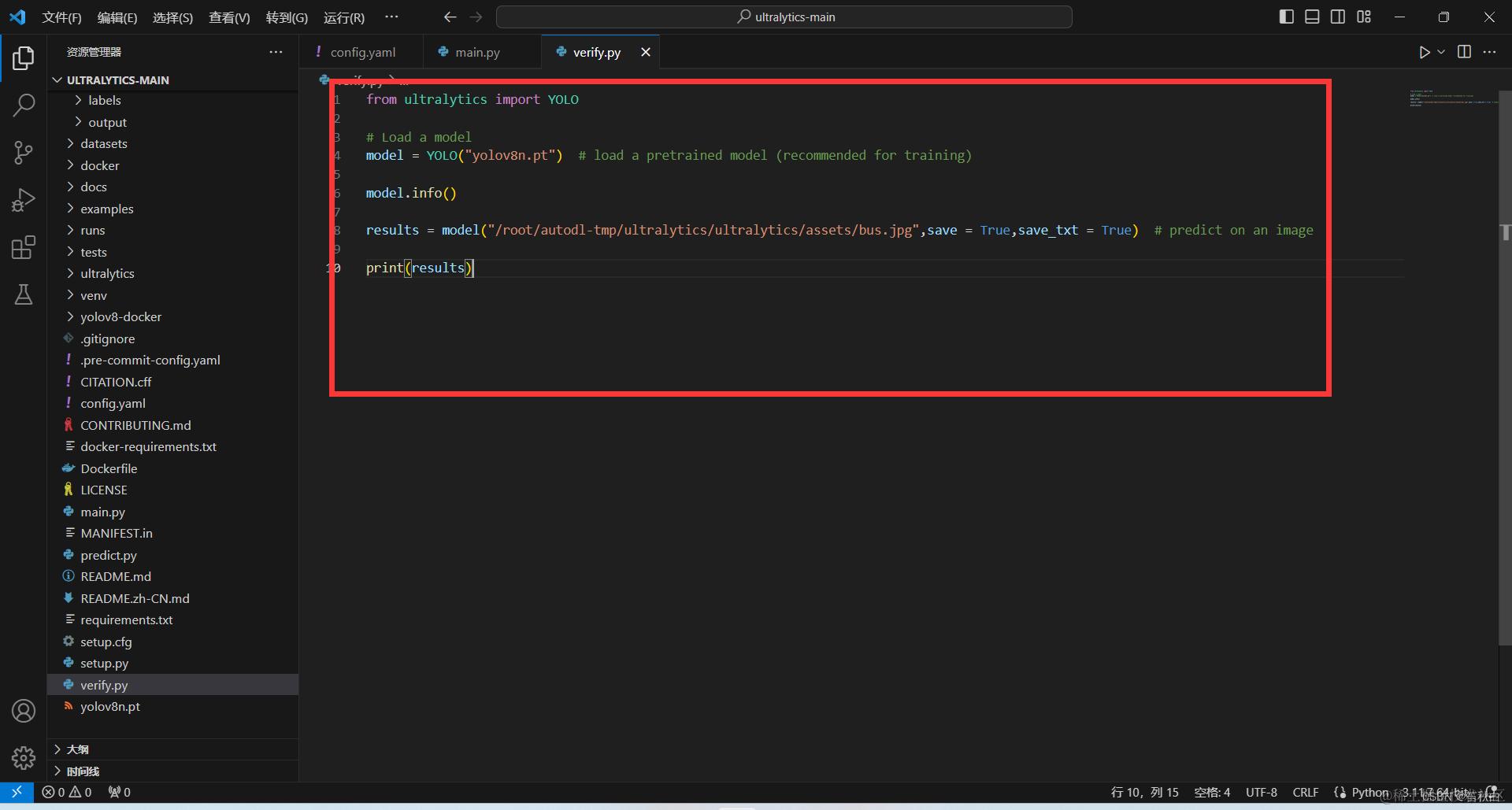Image resolution: width=1512 pixels, height=810 pixels.
Task: Open Source Control view
Action: point(24,153)
